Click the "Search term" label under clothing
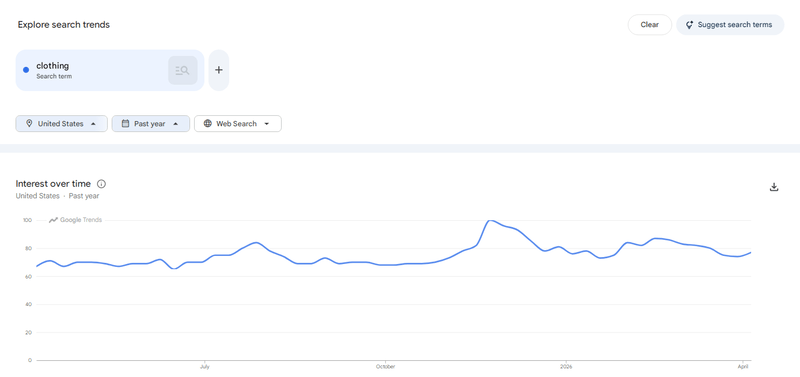The width and height of the screenshot is (800, 377). pos(54,77)
